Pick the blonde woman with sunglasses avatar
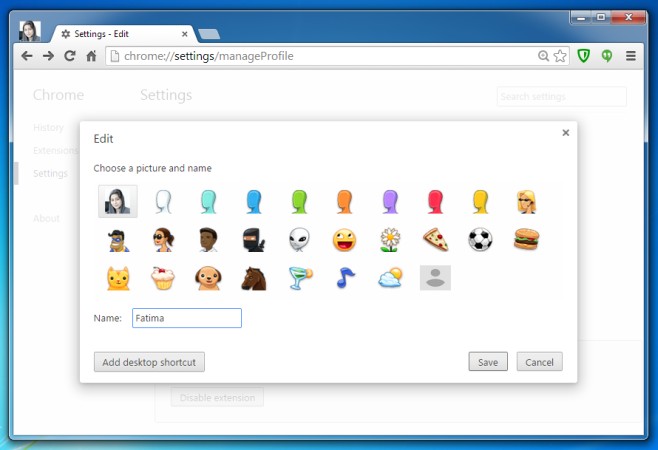658x450 pixels. pos(526,202)
